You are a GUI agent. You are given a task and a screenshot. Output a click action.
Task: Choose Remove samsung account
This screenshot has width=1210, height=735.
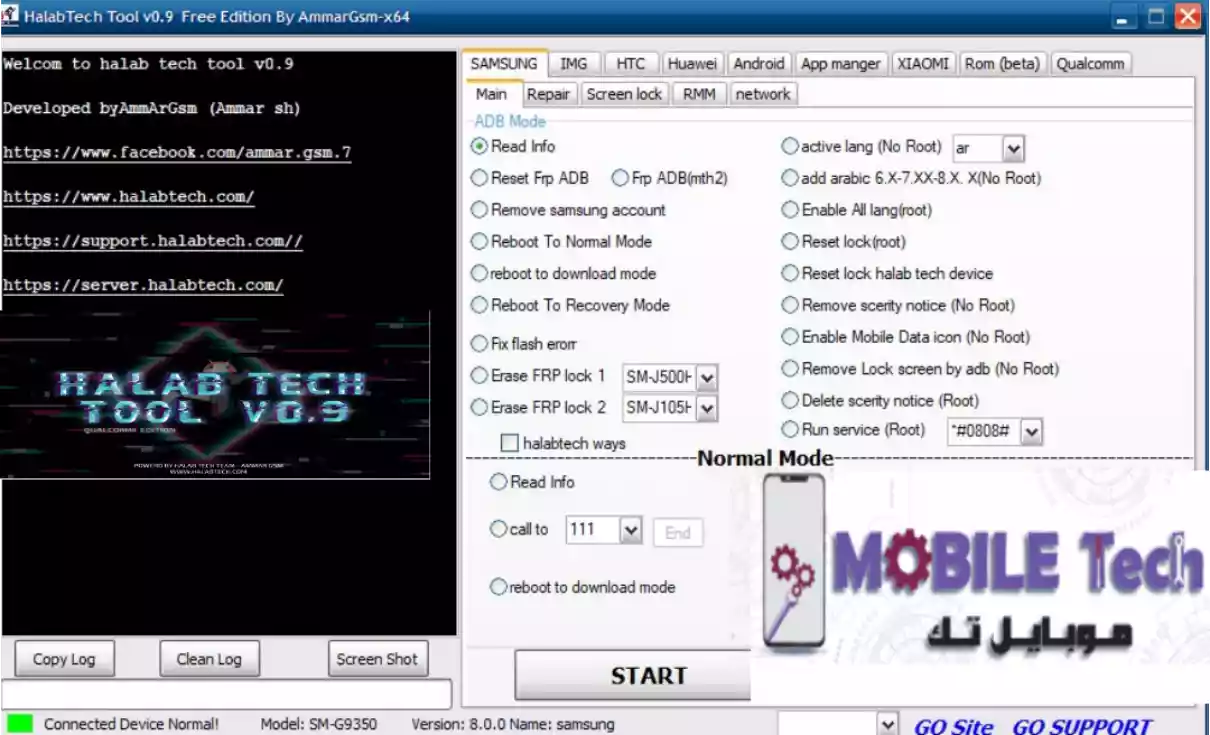568,210
